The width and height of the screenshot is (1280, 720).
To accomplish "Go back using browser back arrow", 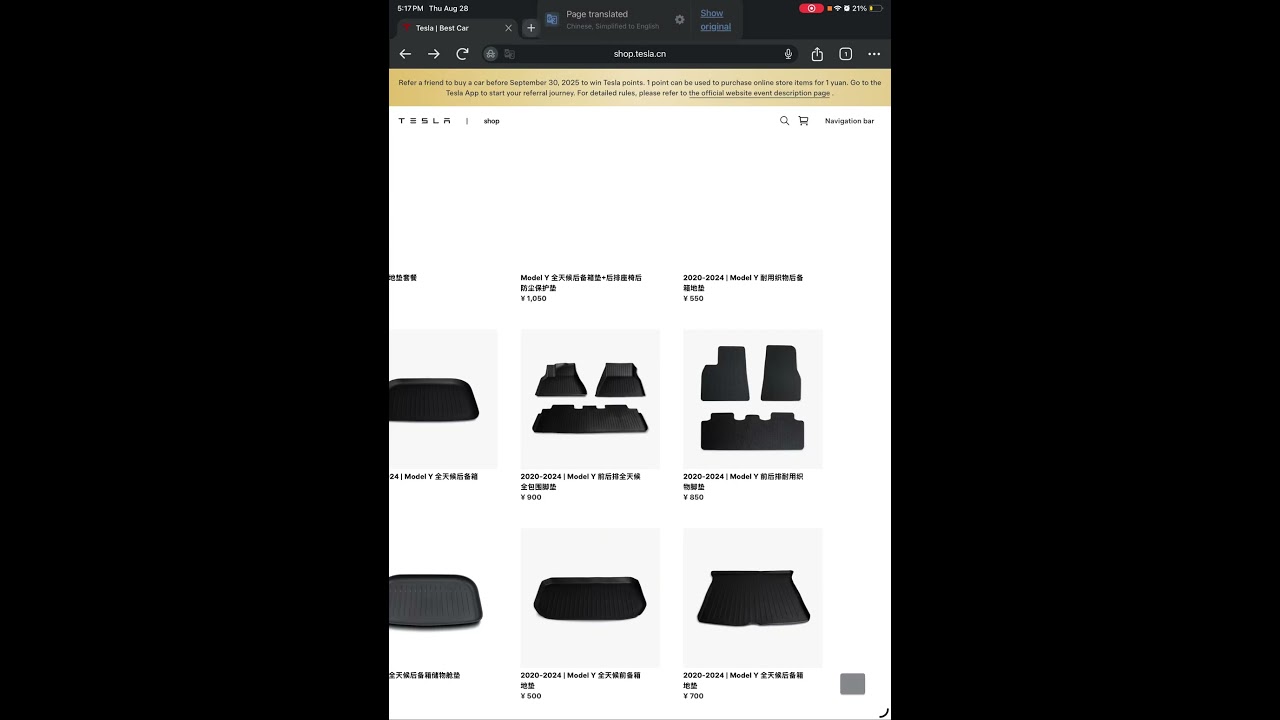I will (405, 54).
